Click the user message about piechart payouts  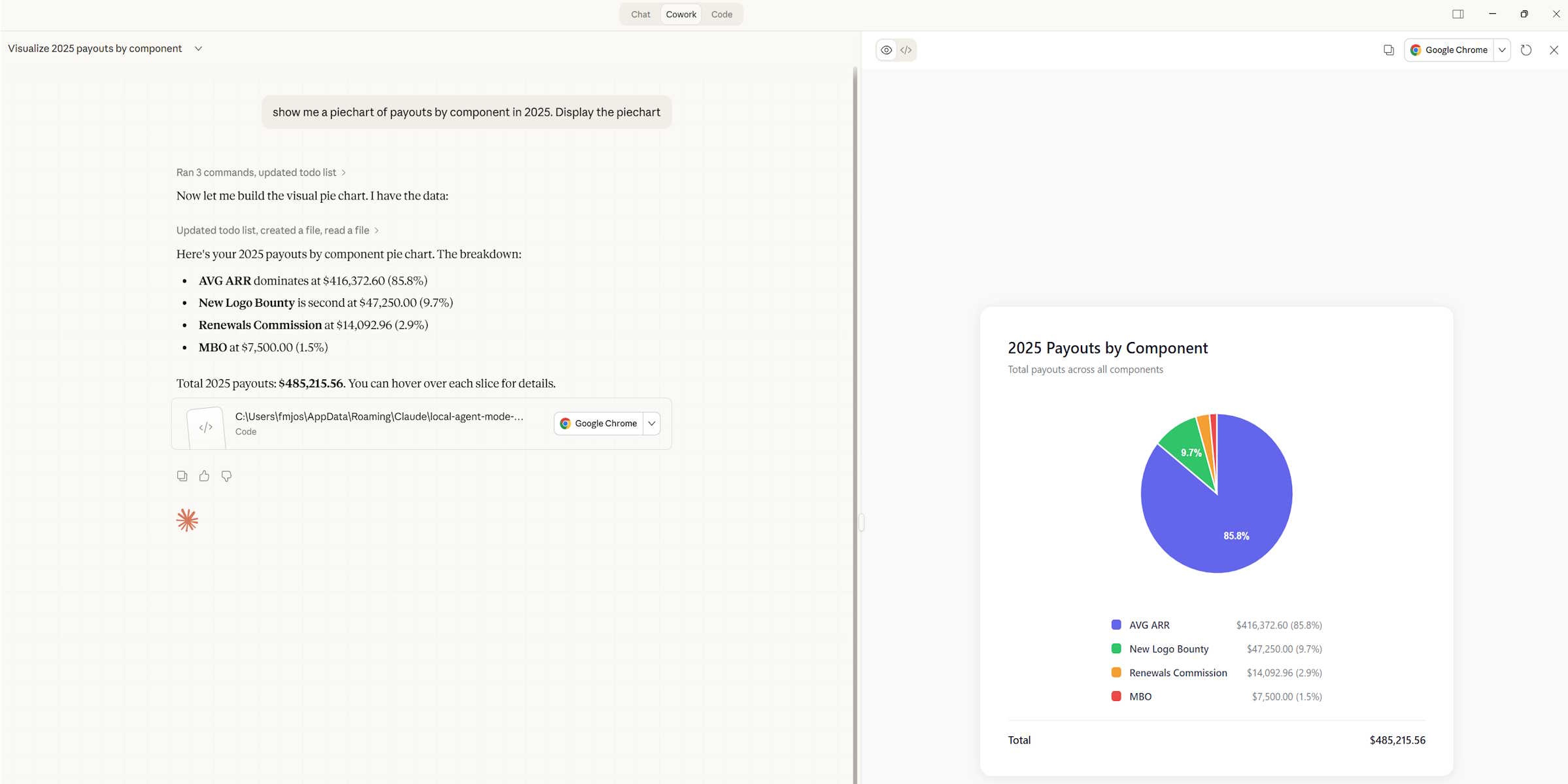pyautogui.click(x=466, y=112)
